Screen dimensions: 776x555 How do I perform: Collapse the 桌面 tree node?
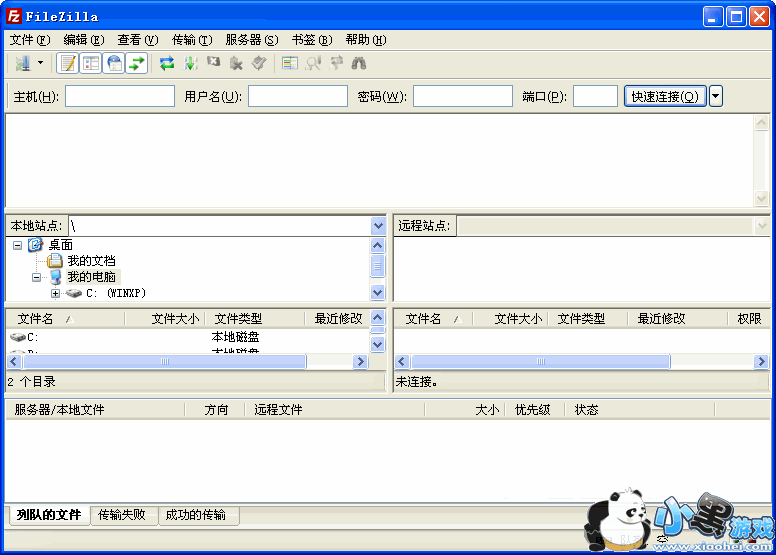tap(17, 245)
